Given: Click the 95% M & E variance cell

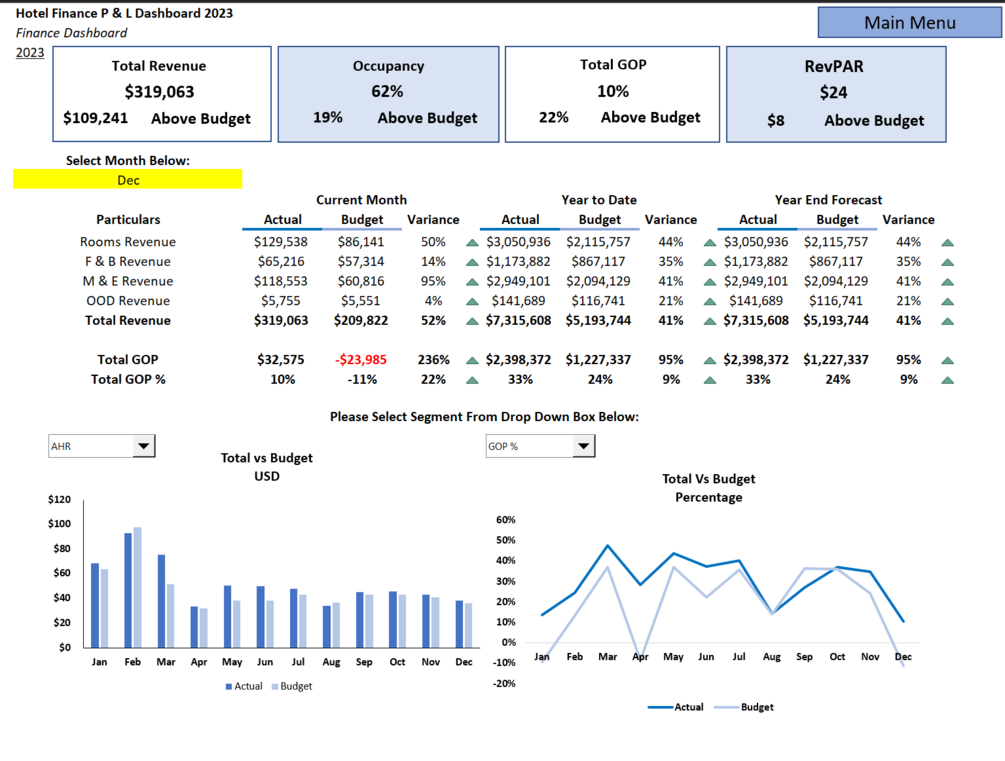Looking at the screenshot, I should click(x=433, y=281).
